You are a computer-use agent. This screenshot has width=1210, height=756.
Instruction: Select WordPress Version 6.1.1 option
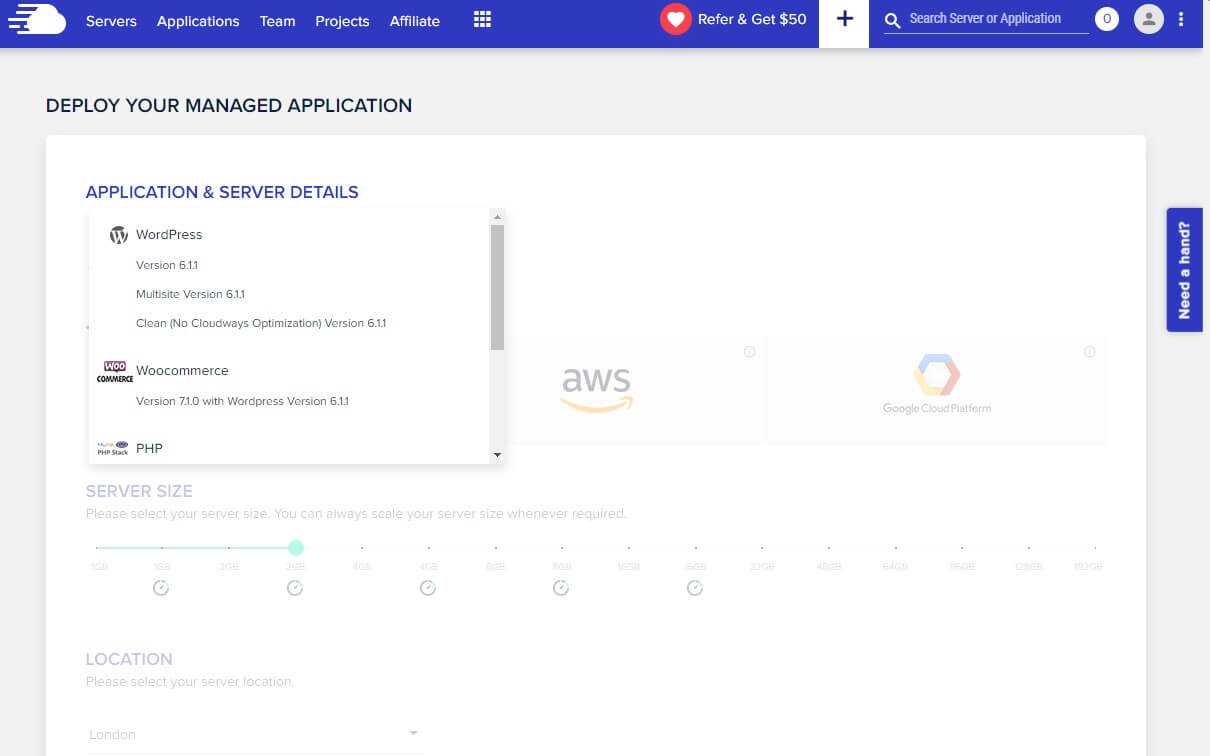(167, 265)
